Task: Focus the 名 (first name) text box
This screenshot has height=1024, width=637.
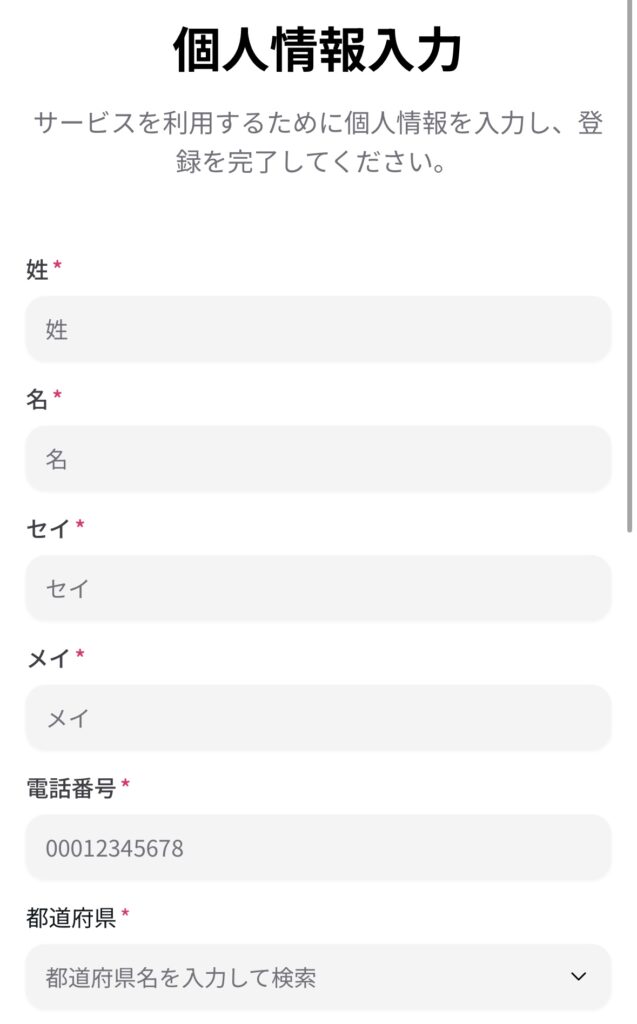Action: click(x=318, y=459)
